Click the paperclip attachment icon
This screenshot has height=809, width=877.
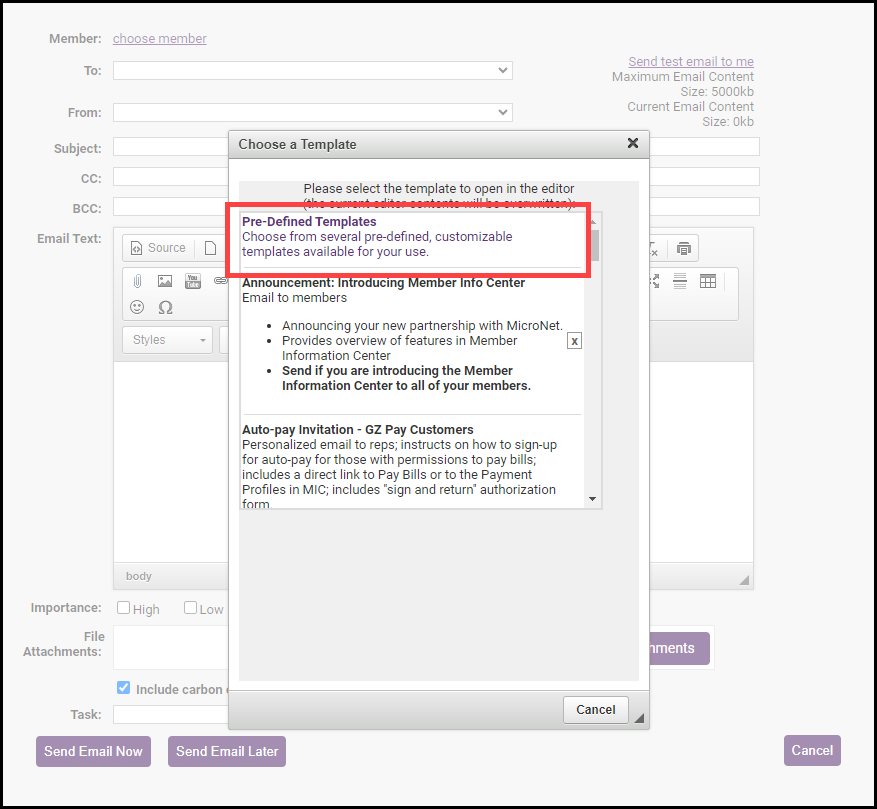(x=138, y=281)
